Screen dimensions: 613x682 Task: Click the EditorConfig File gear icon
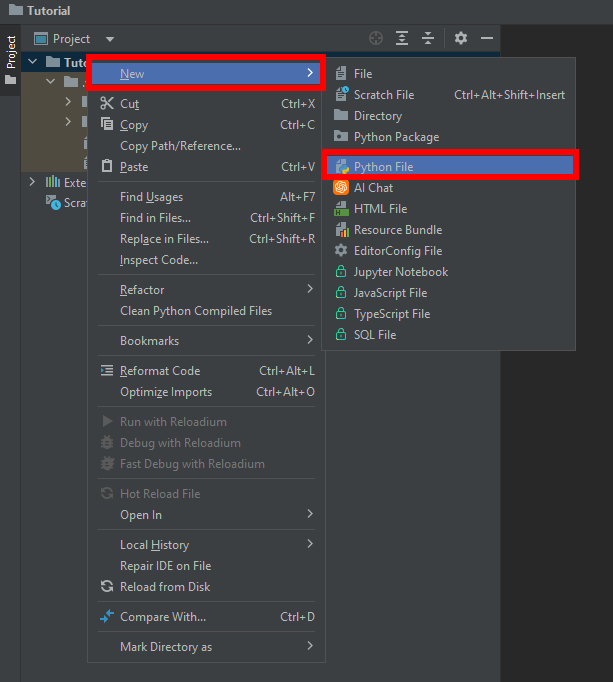coord(341,250)
